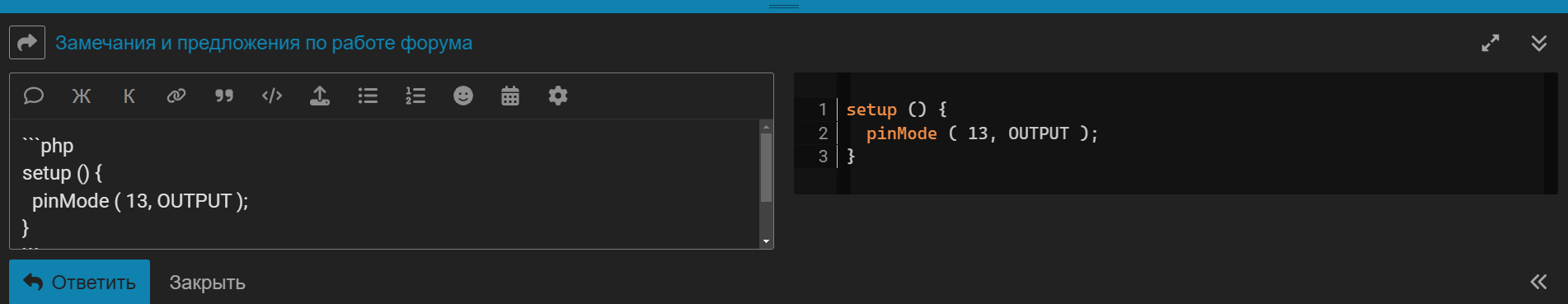Screen dimensions: 1568x304
Task: Click the Закрыть close link
Action: point(207,283)
